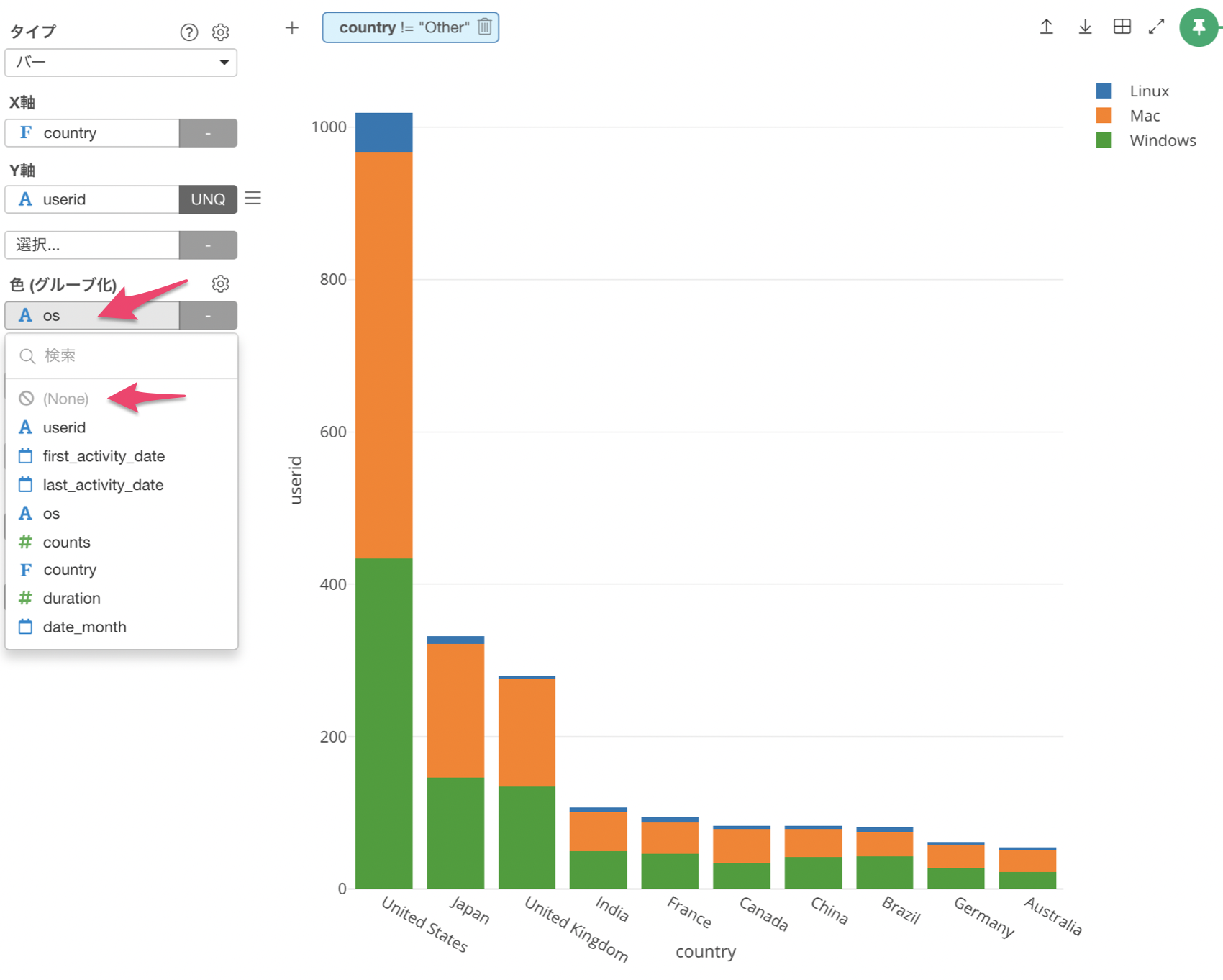Screen dimensions: 1223x980
Task: Click the United Kingdom Mac bar segment
Action: click(527, 732)
